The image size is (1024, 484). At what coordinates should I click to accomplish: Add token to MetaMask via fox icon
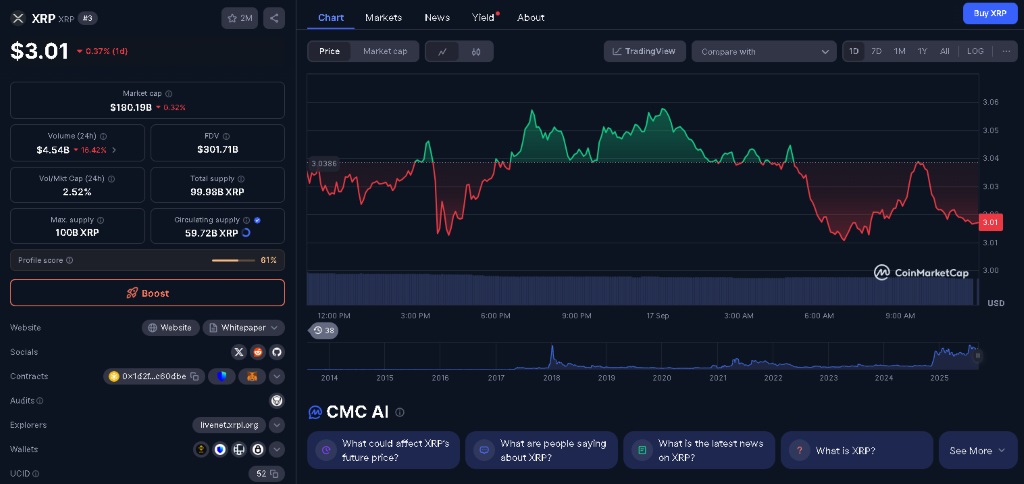(252, 376)
